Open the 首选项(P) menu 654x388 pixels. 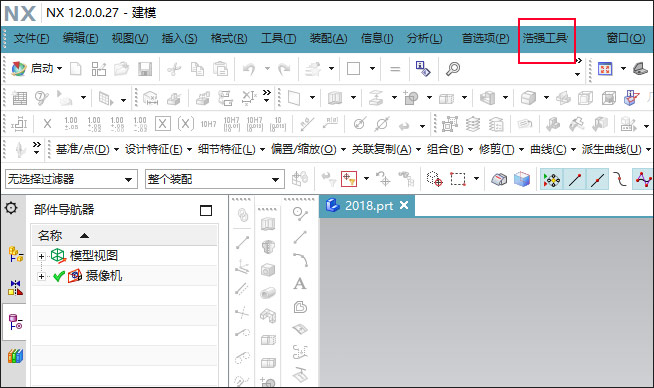(x=485, y=38)
